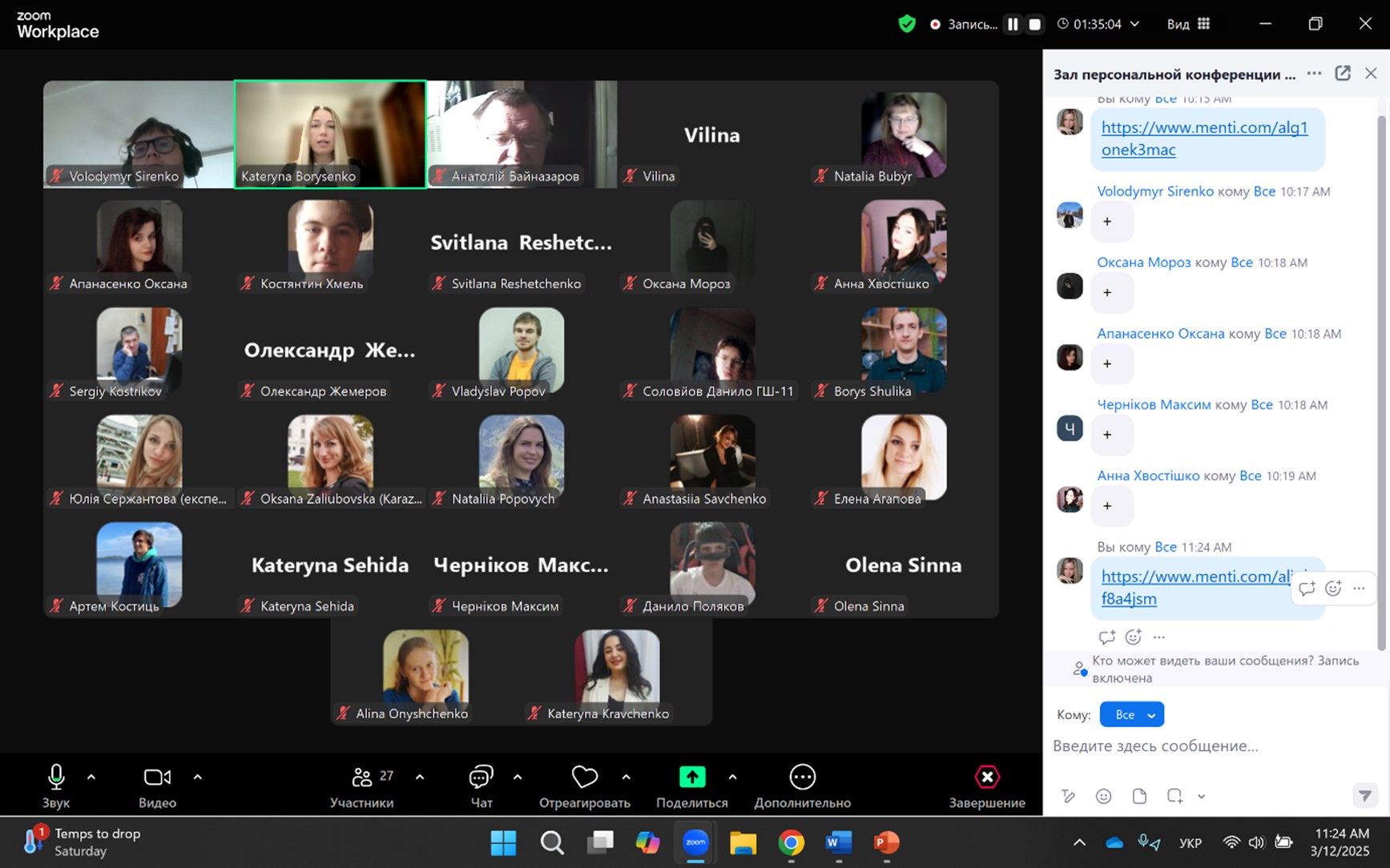Toggle microphone mute with Звук button
Image resolution: width=1390 pixels, height=868 pixels.
pyautogui.click(x=56, y=777)
